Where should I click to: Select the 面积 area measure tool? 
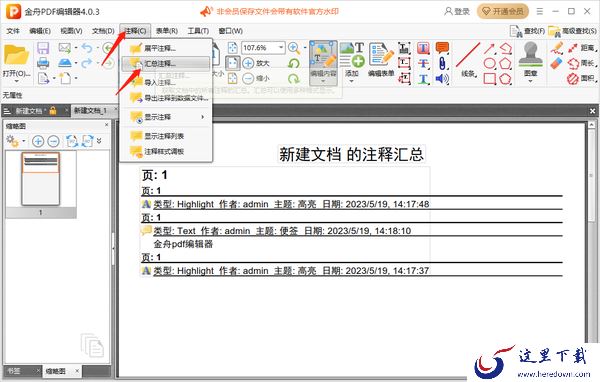[582, 79]
